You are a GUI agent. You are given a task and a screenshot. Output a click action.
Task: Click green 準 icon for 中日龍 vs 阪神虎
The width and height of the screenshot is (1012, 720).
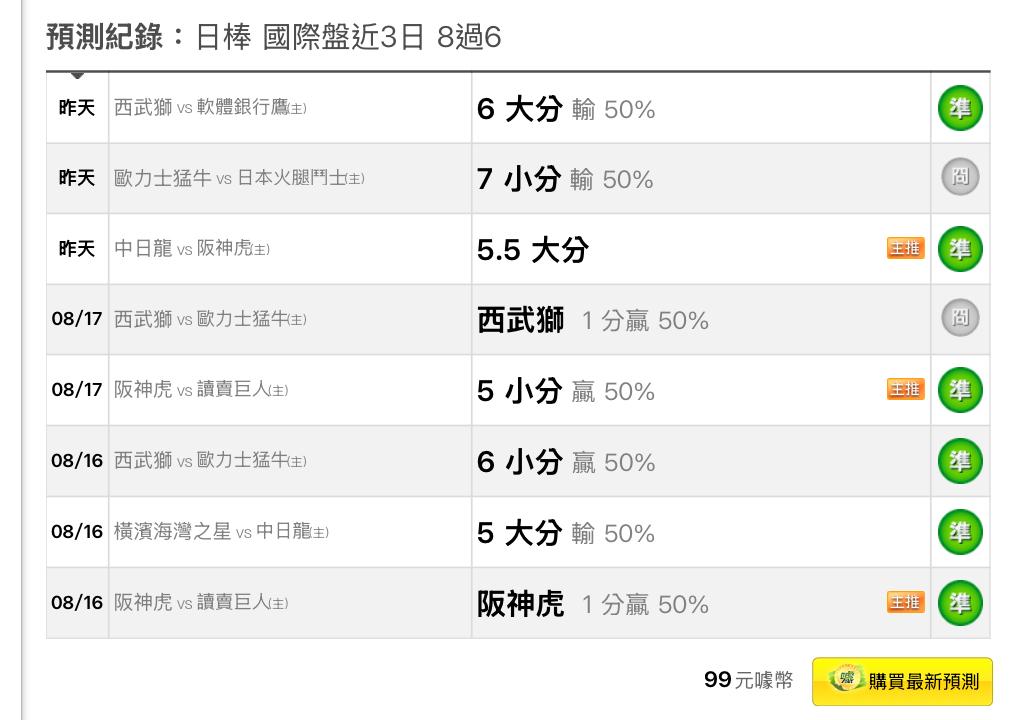(960, 249)
